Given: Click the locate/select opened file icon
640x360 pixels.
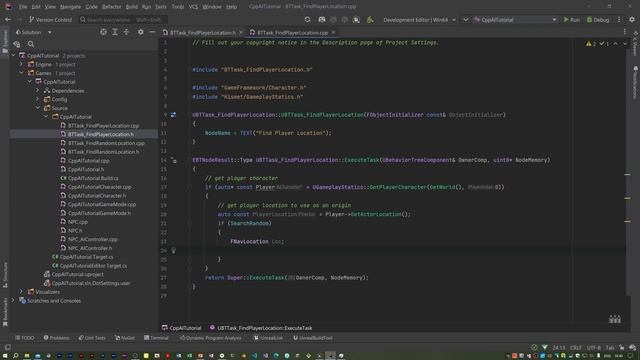Looking at the screenshot, I should click(103, 32).
